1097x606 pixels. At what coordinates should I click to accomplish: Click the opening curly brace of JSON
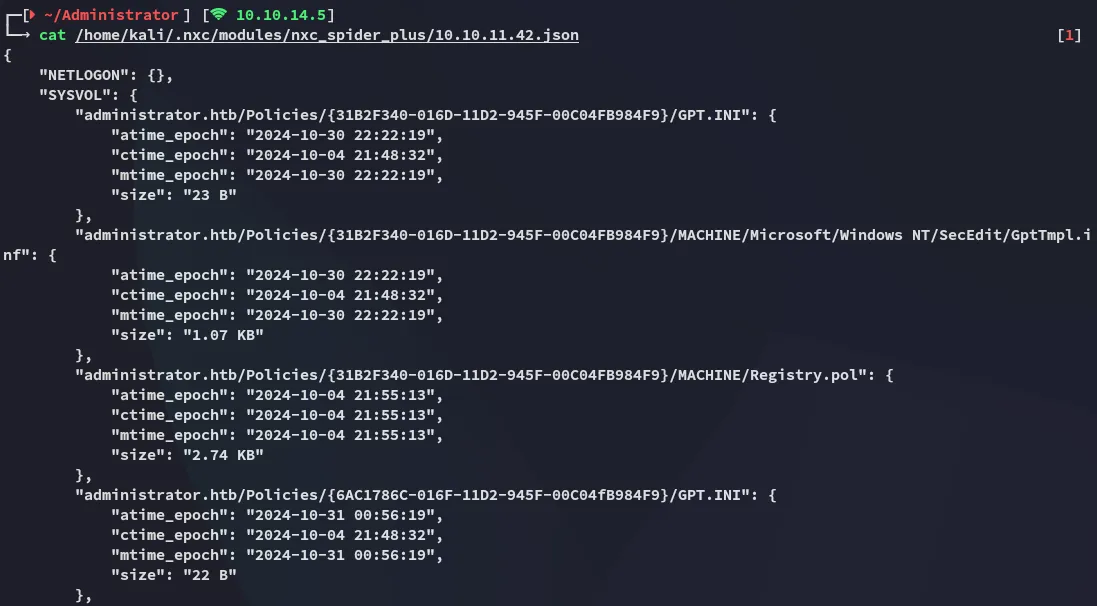click(8, 56)
